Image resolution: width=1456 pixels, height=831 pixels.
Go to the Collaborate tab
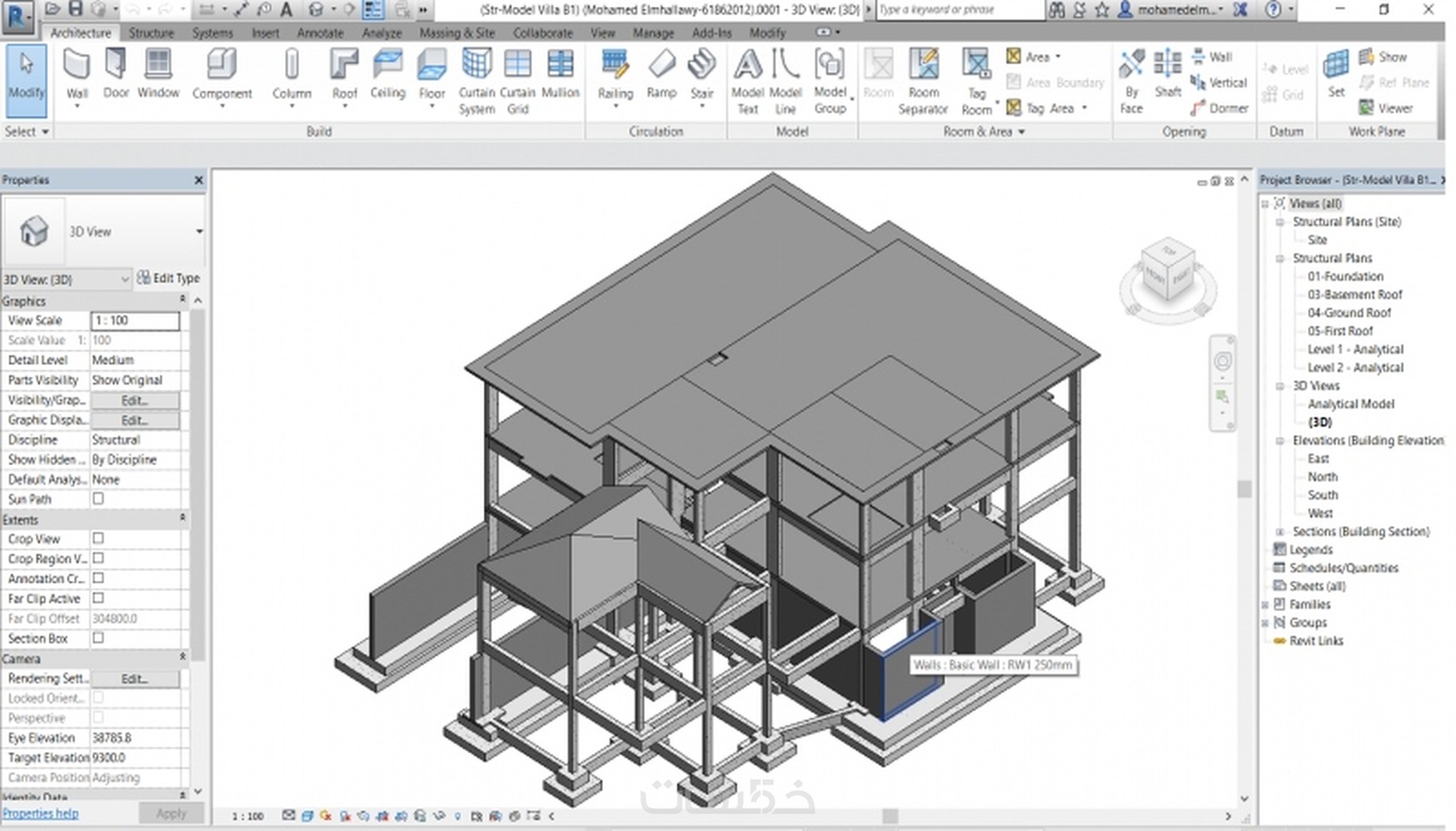pos(543,33)
